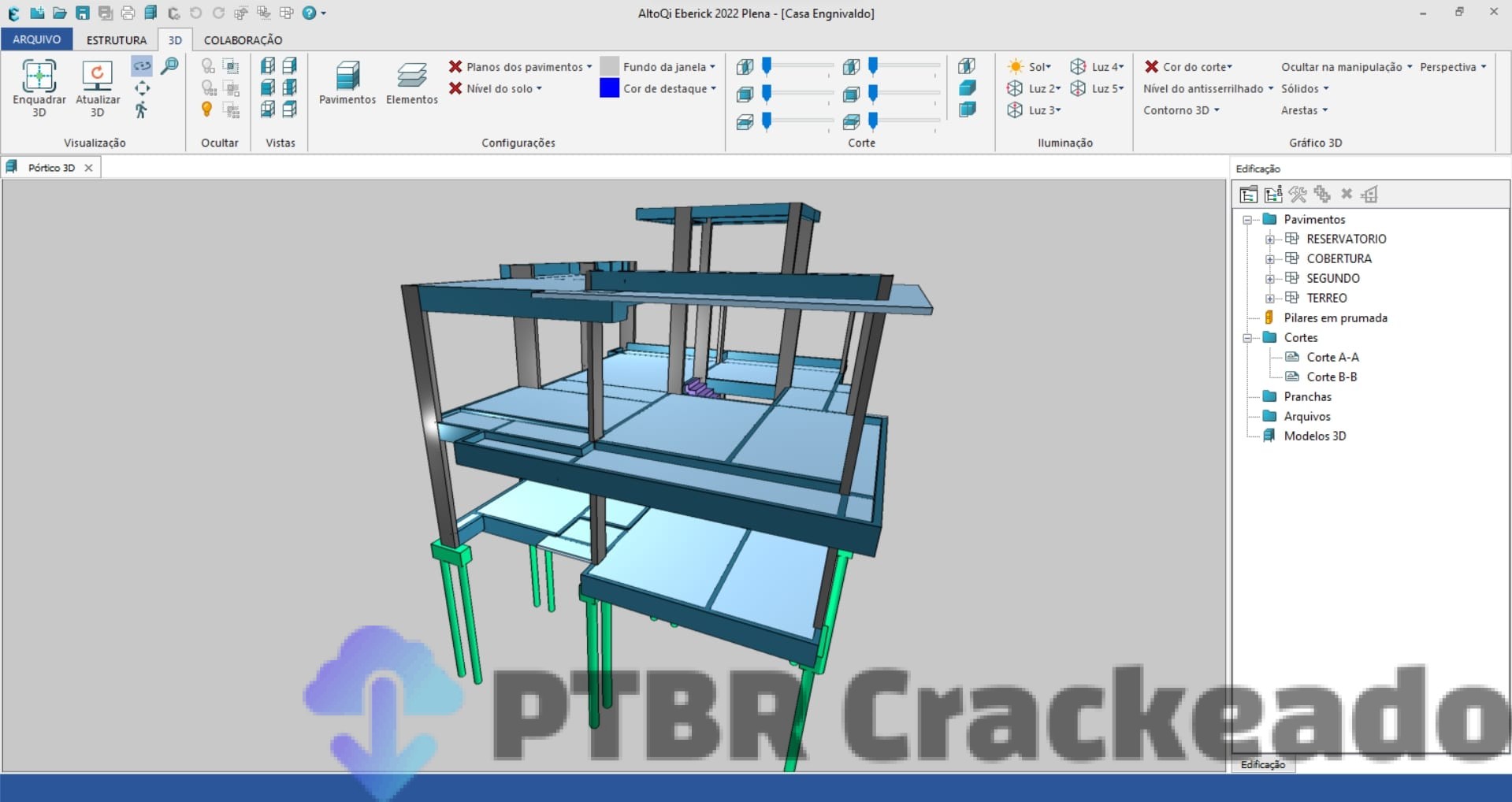This screenshot has height=802, width=1512.
Task: Click the new project icon in quick access toolbar
Action: 37,13
